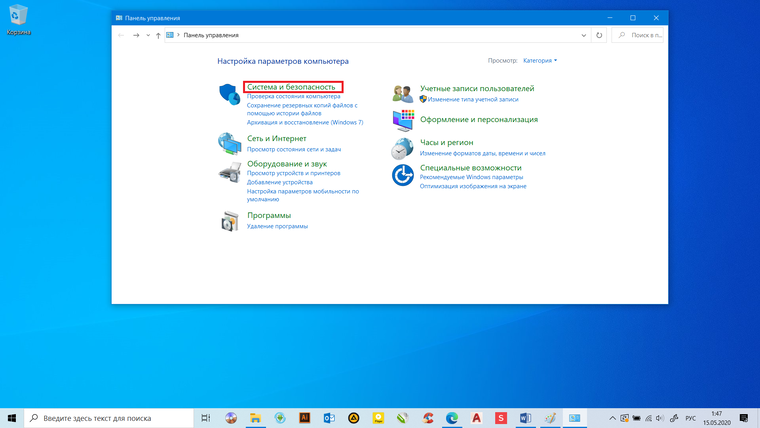Open red S application in taskbar

point(501,418)
